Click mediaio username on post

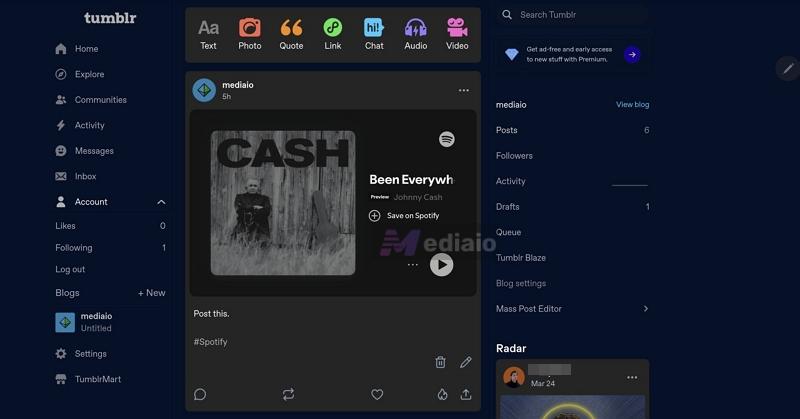(238, 85)
